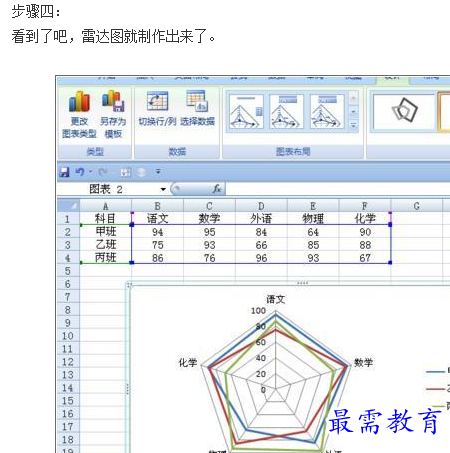The width and height of the screenshot is (450, 453).
Task: Click the chart's left edge sizing handle
Action: click(127, 388)
